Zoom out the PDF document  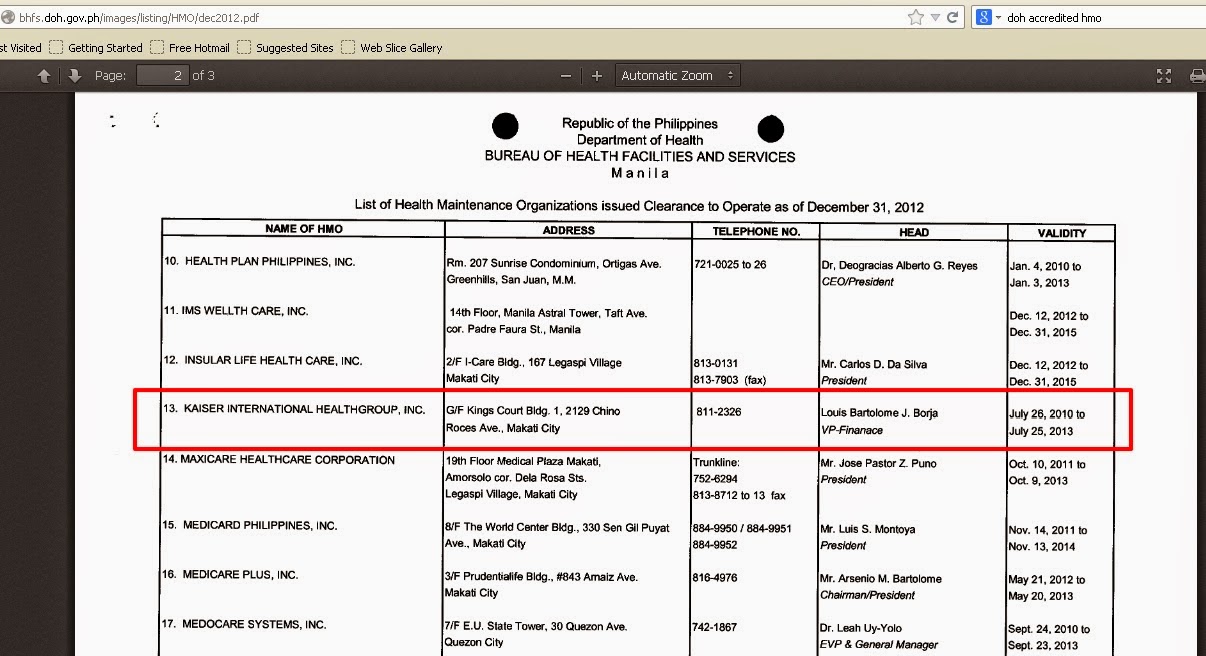(x=566, y=75)
